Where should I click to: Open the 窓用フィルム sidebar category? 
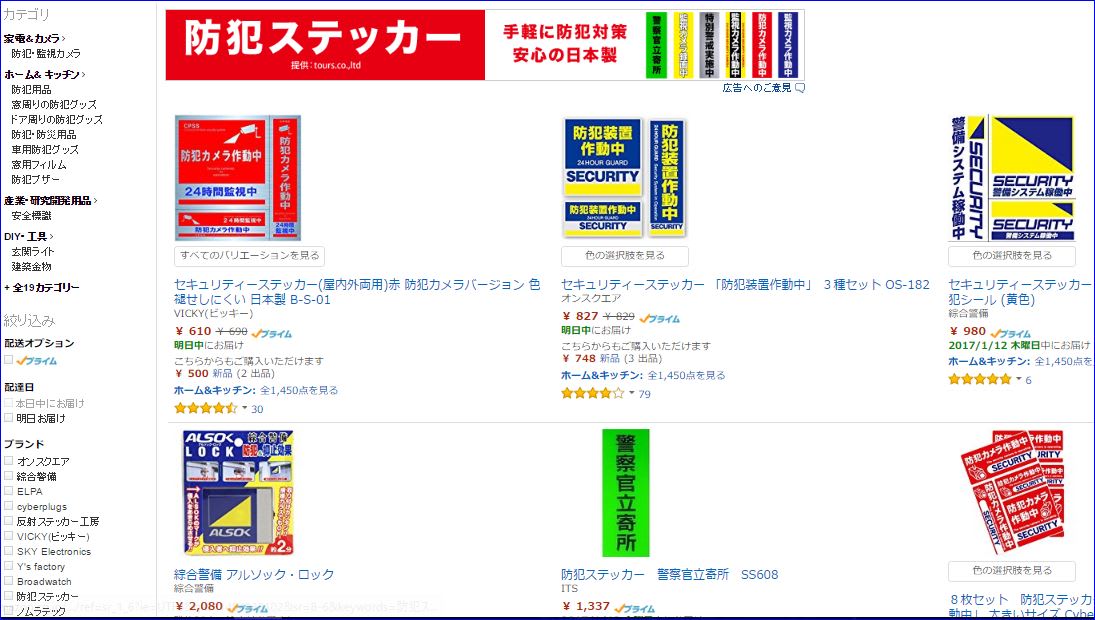click(x=39, y=164)
